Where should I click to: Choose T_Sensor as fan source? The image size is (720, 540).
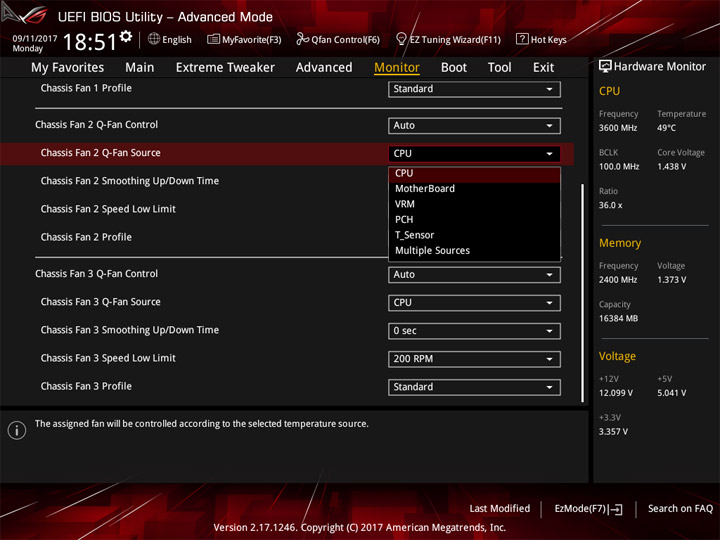[x=474, y=235]
